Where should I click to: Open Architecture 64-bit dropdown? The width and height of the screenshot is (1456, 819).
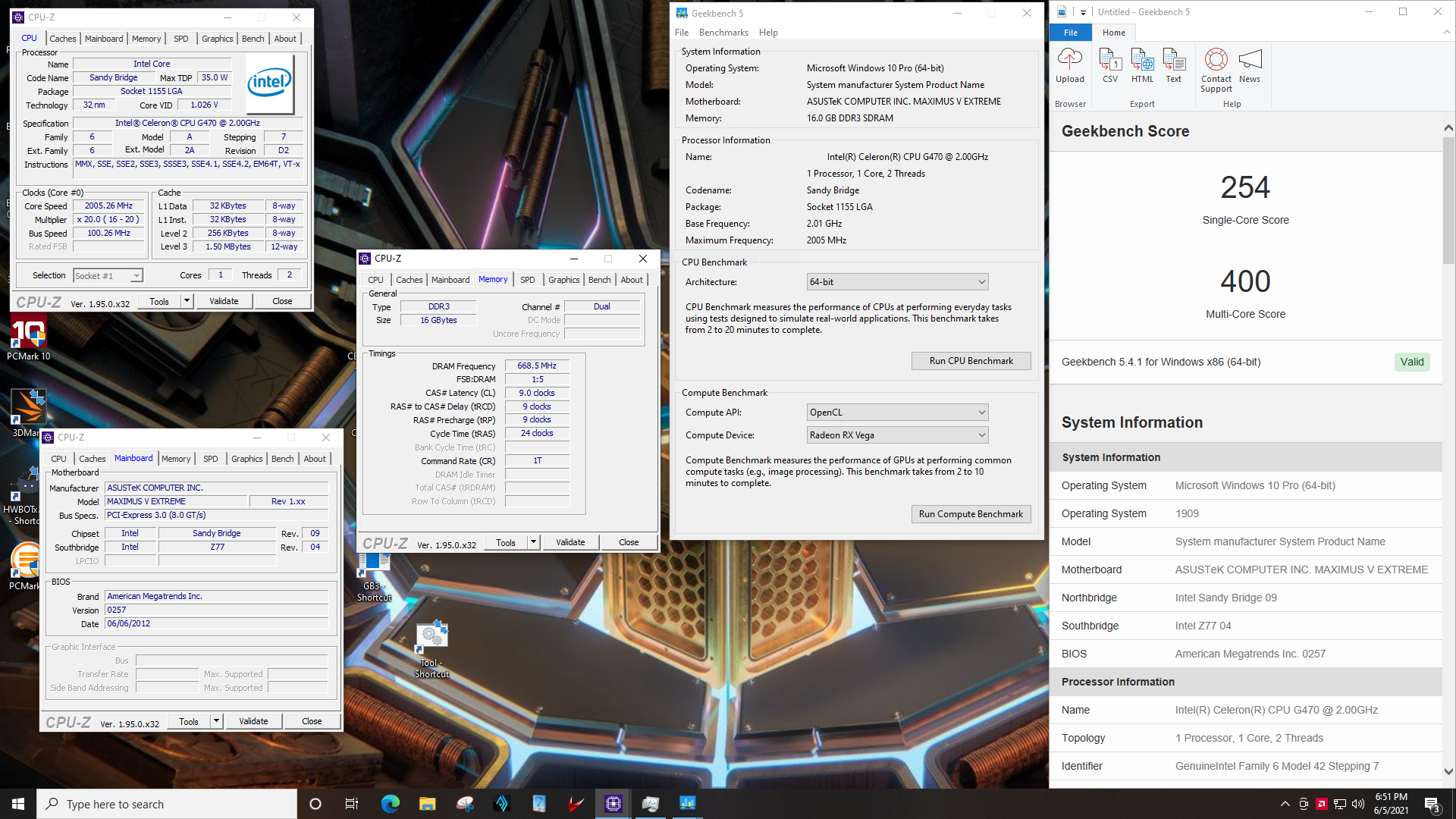point(898,282)
